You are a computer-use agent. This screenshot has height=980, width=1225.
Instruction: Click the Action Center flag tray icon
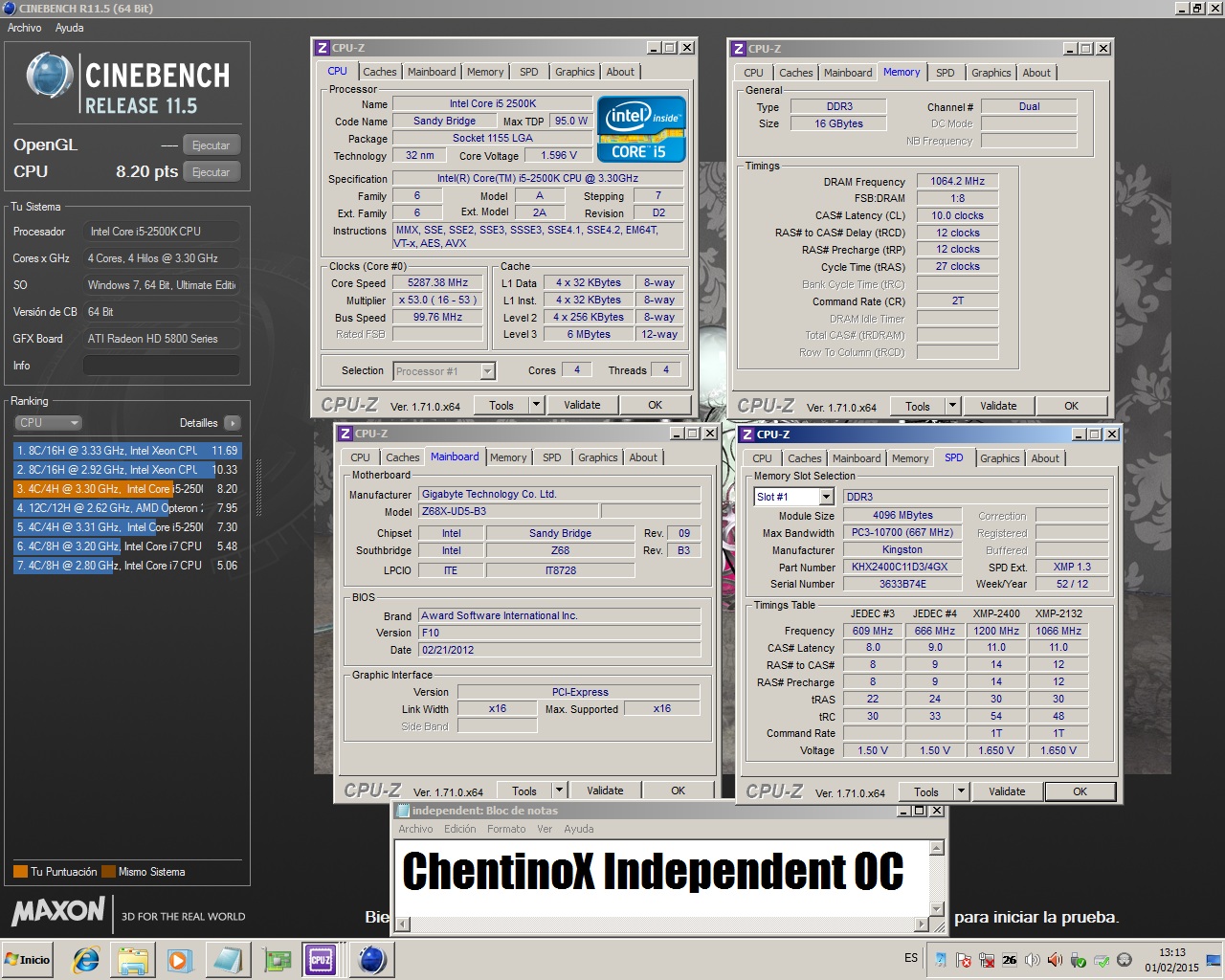(x=965, y=960)
